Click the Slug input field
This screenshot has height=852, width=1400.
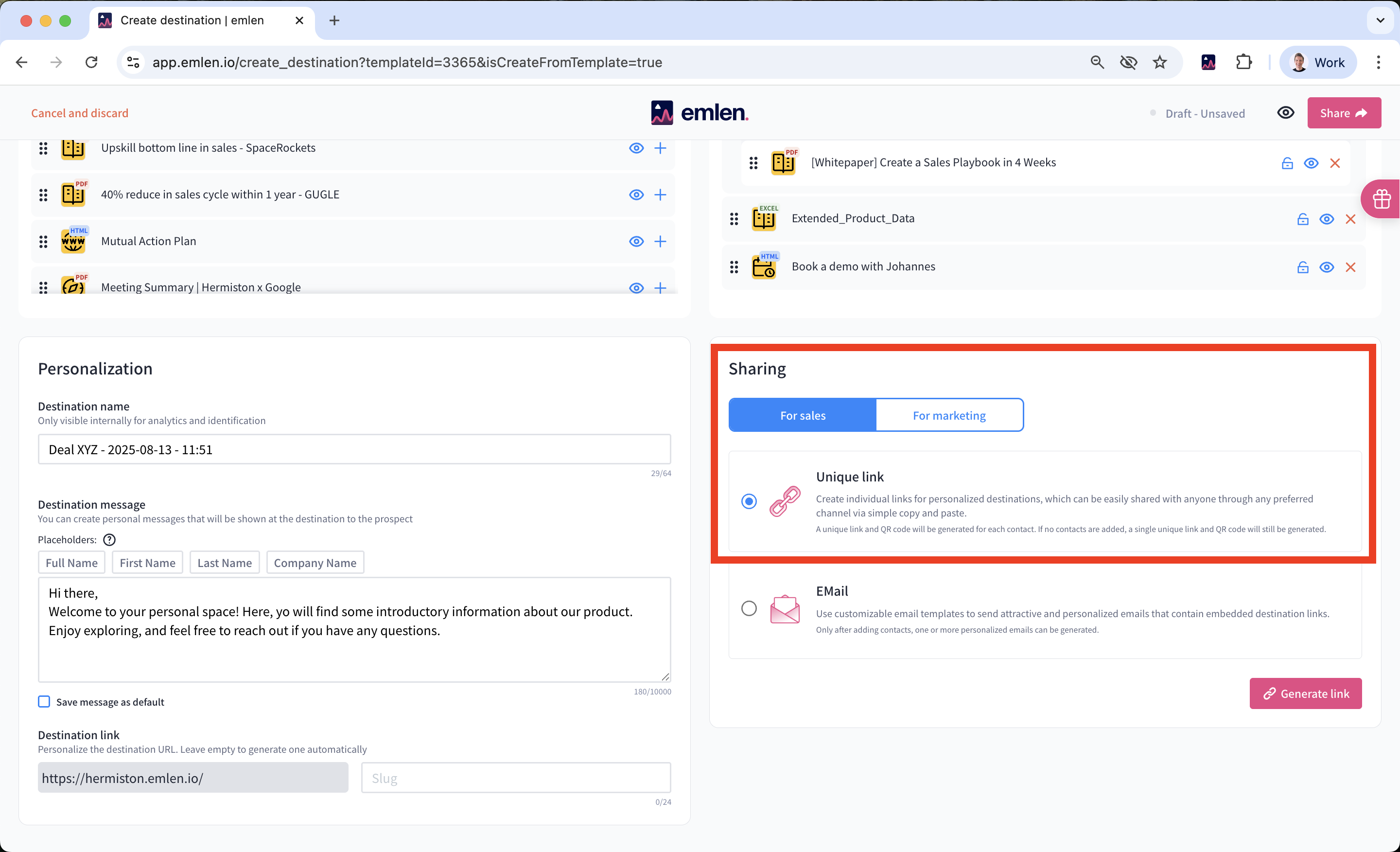pos(515,778)
